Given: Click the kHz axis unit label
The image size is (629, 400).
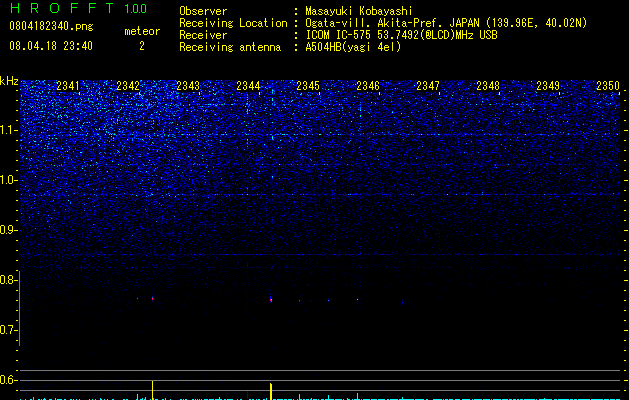Looking at the screenshot, I should pyautogui.click(x=9, y=81).
